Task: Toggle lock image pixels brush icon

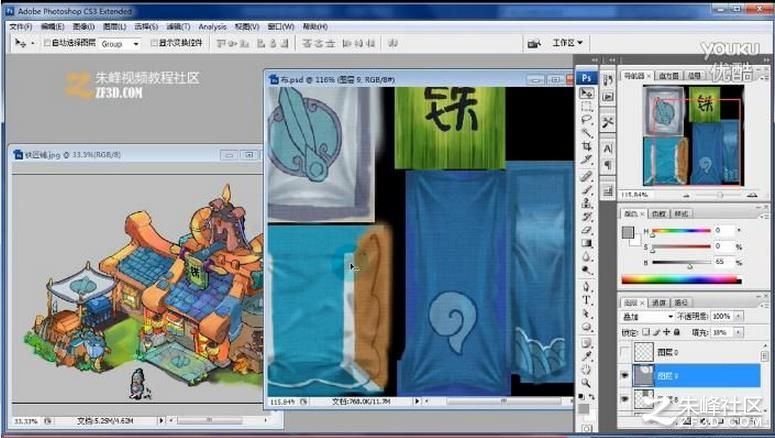Action: [656, 332]
